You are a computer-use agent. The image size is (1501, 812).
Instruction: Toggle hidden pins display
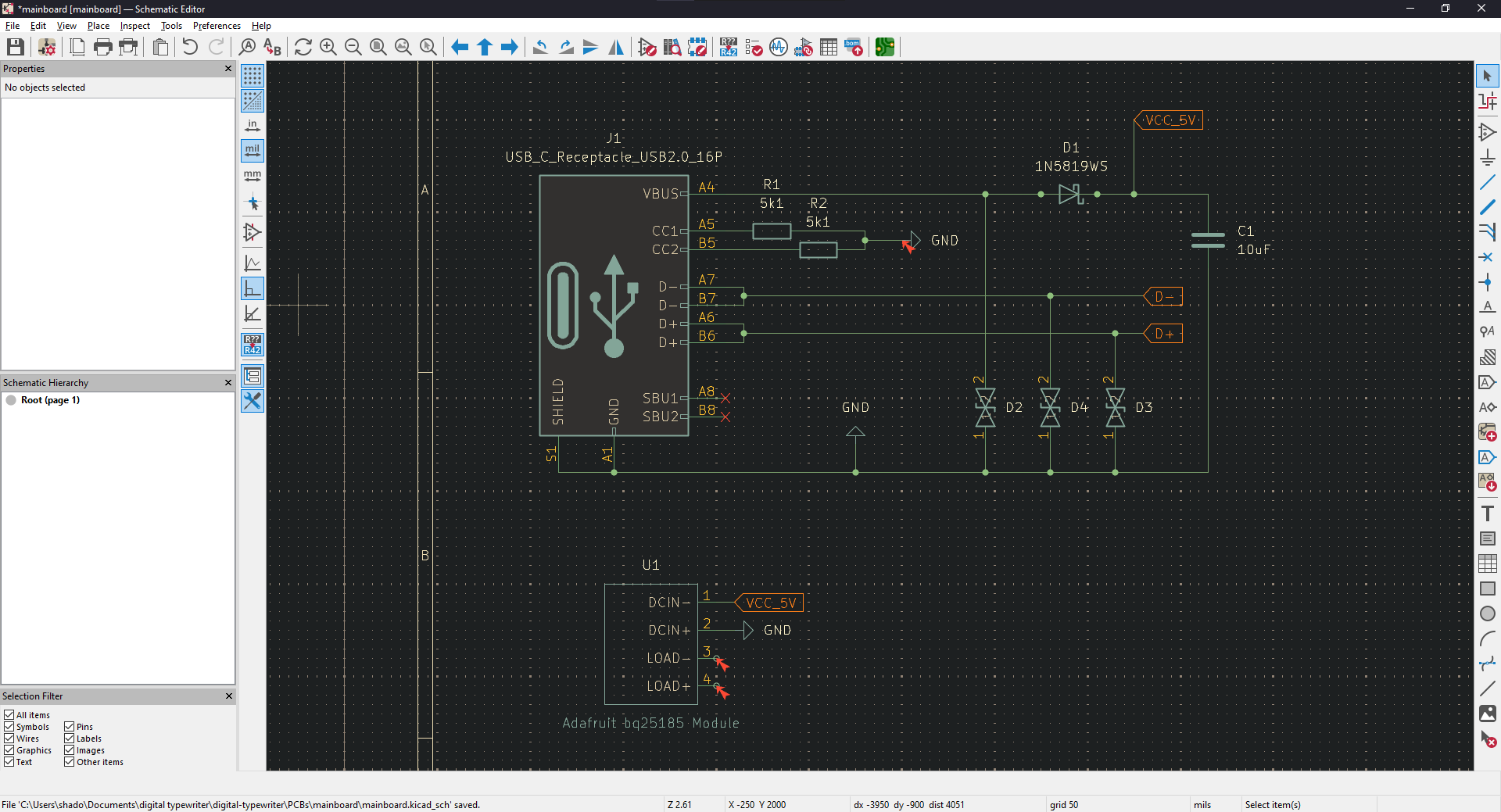tap(253, 232)
